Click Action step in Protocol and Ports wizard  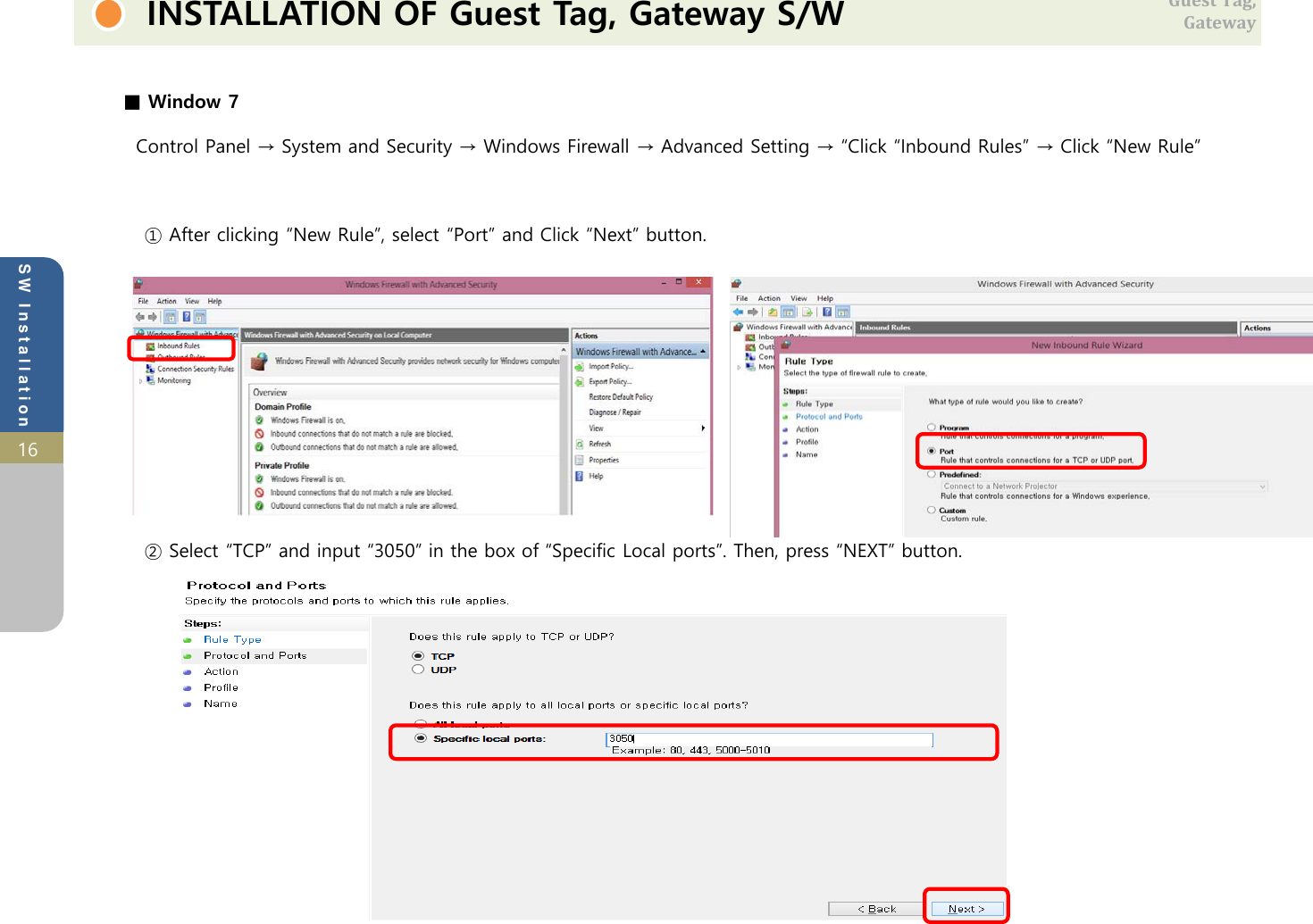(x=221, y=671)
